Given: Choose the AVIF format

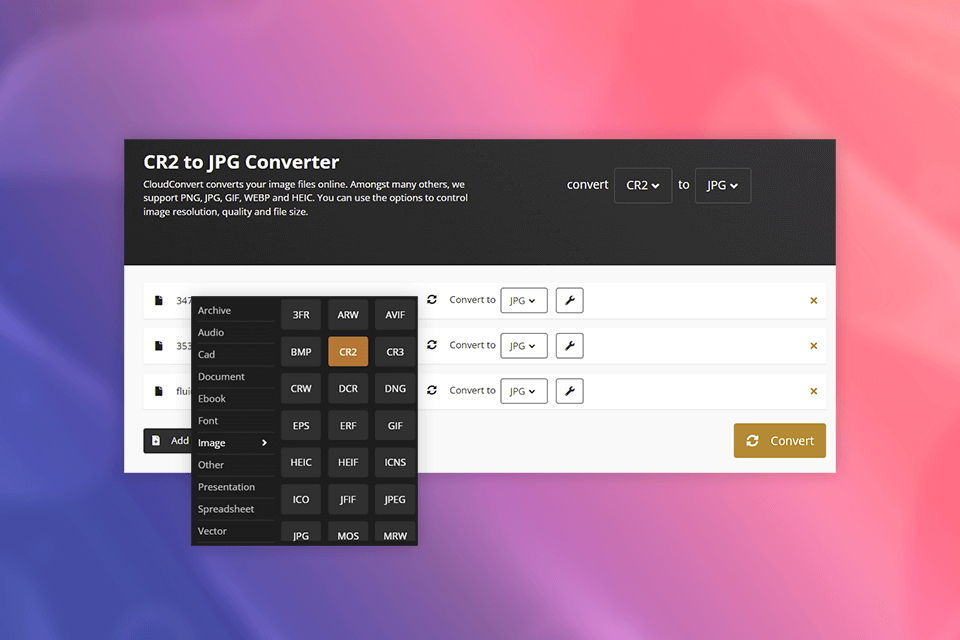Looking at the screenshot, I should click(395, 315).
